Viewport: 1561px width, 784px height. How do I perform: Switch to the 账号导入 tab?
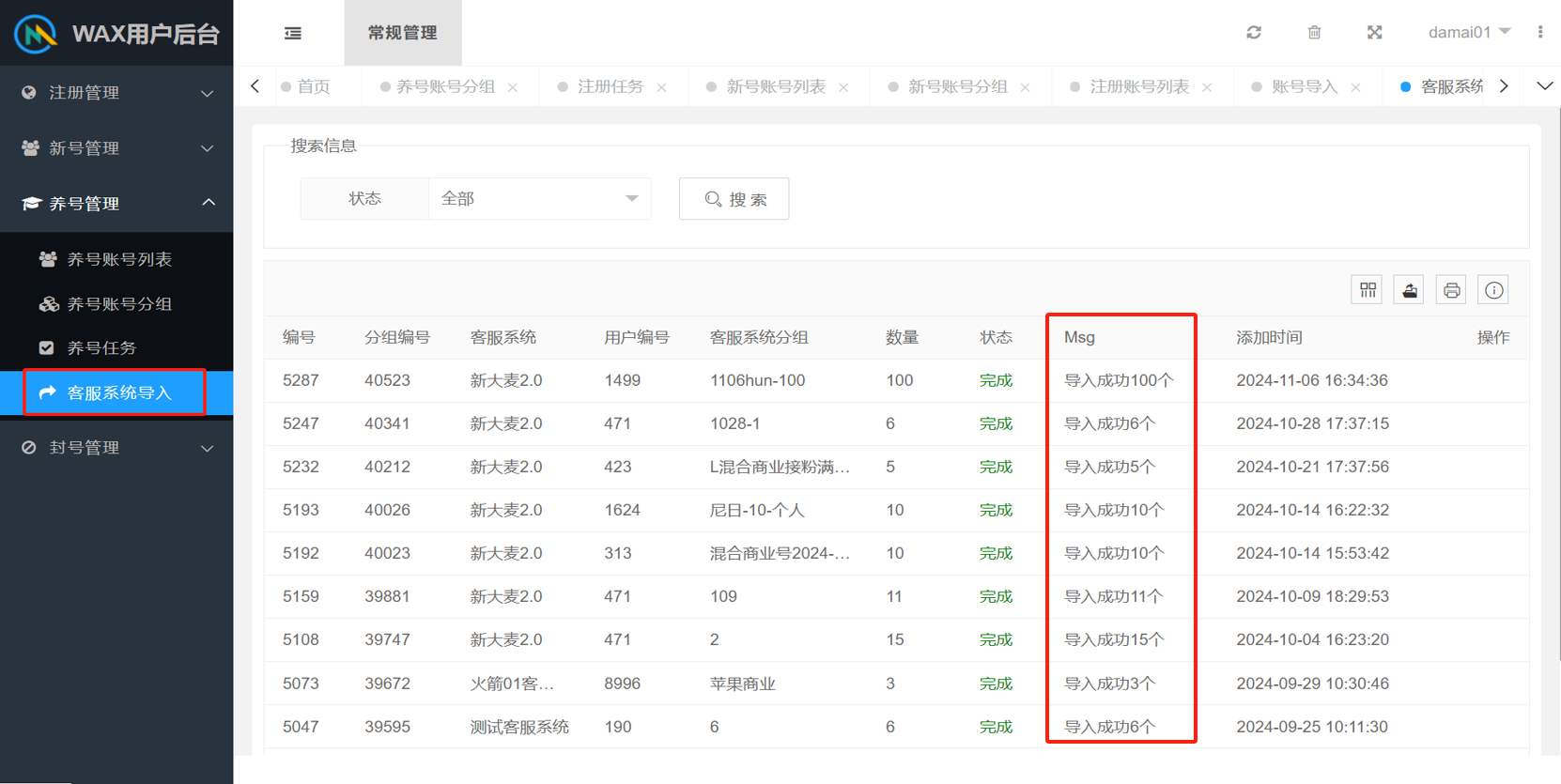[x=1305, y=86]
